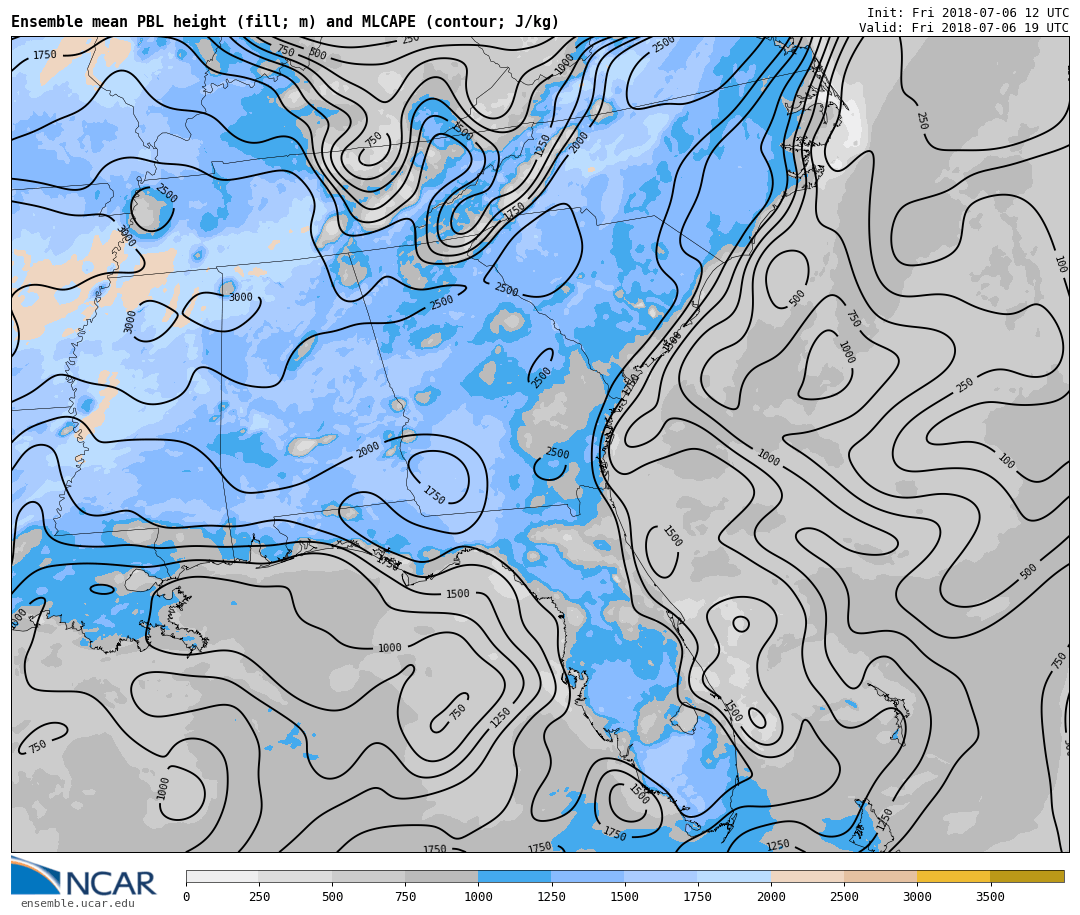This screenshot has width=1080, height=915.
Task: Click colorbar tick label '2000'
Action: pyautogui.click(x=771, y=896)
